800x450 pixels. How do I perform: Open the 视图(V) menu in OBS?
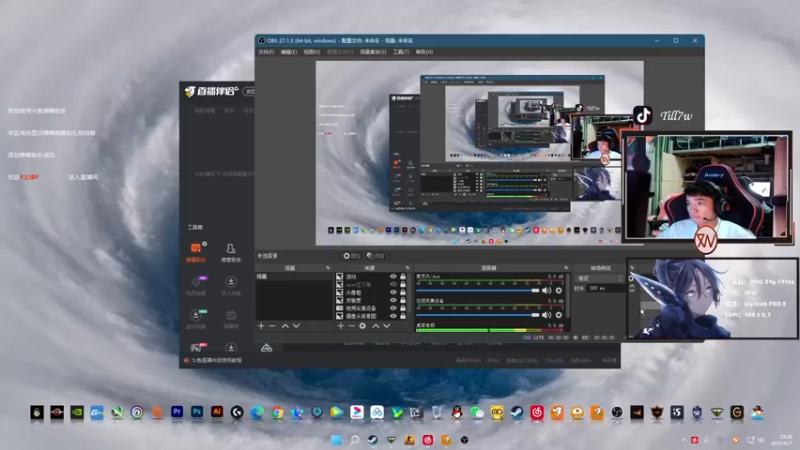pyautogui.click(x=312, y=52)
